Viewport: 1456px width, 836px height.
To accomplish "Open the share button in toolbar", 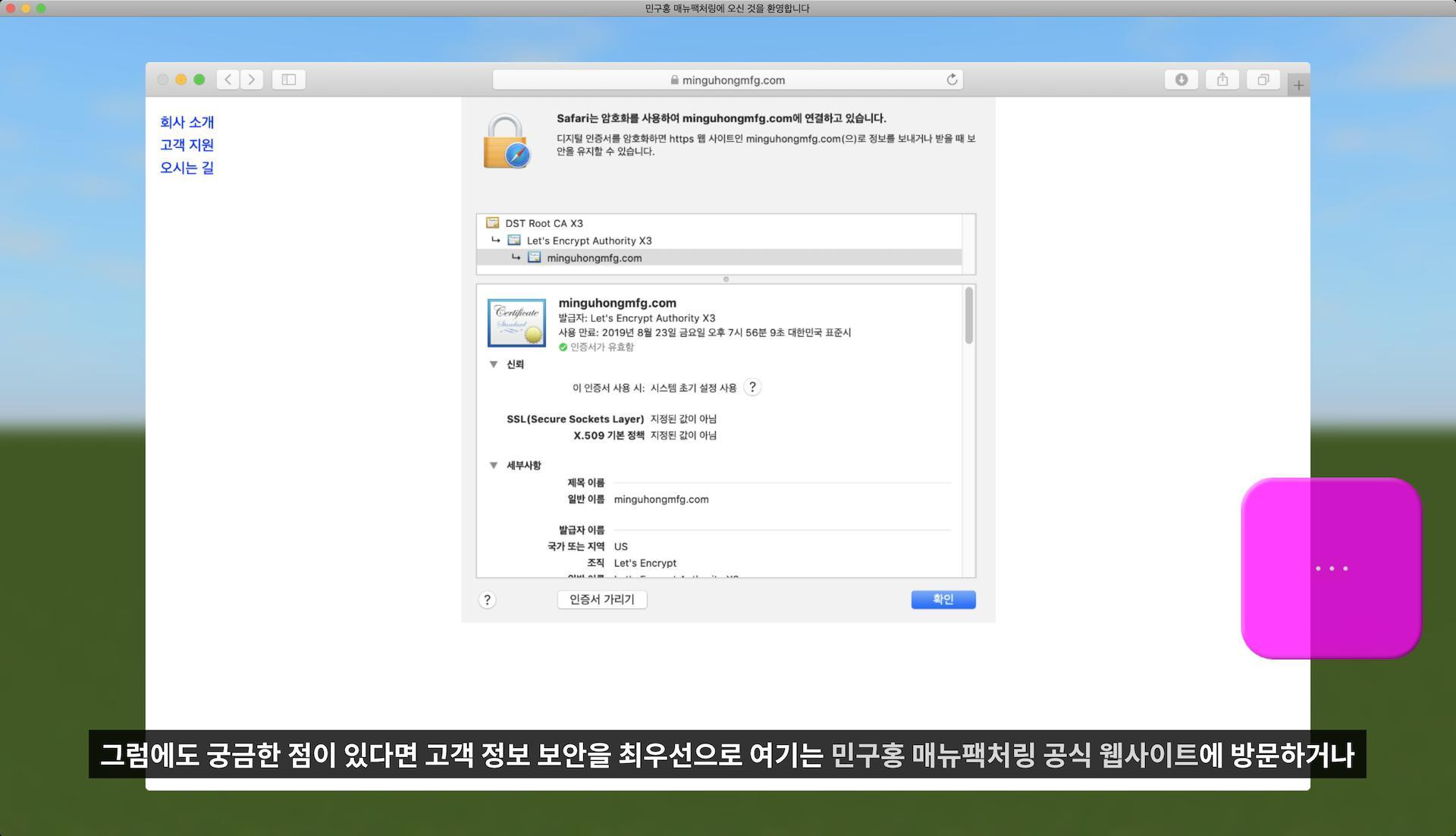I will coord(1222,80).
